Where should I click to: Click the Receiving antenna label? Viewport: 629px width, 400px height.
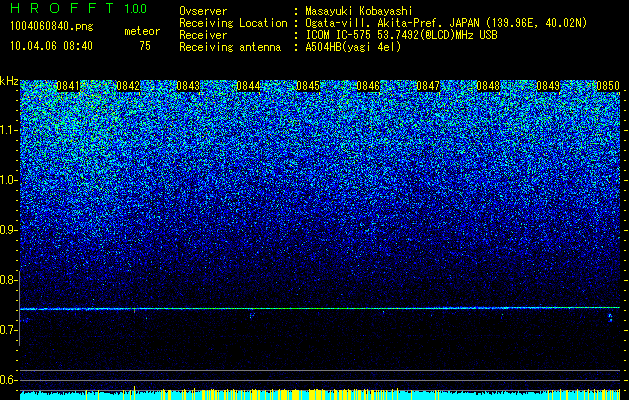[x=230, y=47]
